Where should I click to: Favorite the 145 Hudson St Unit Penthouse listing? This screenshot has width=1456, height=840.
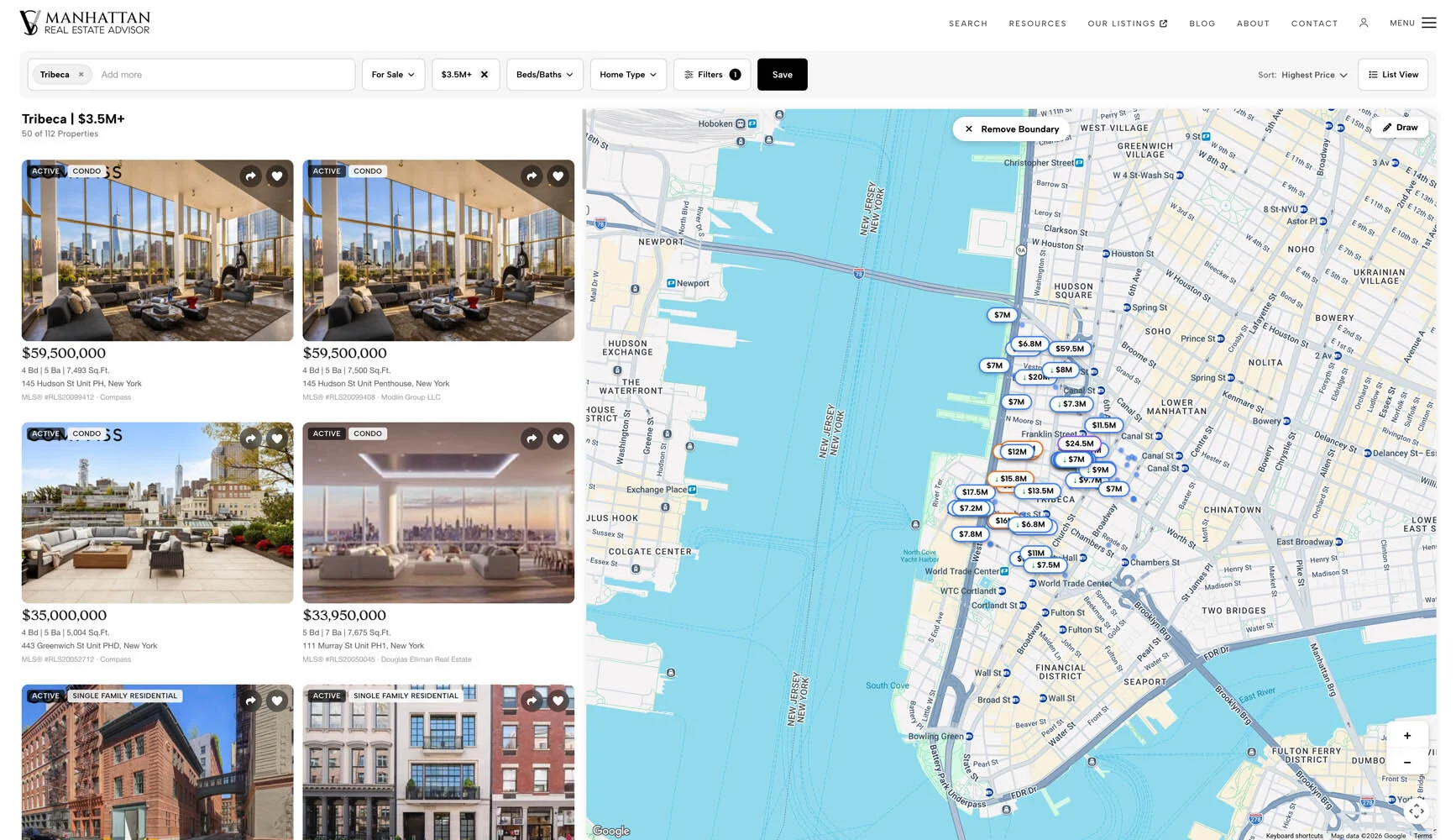click(558, 176)
